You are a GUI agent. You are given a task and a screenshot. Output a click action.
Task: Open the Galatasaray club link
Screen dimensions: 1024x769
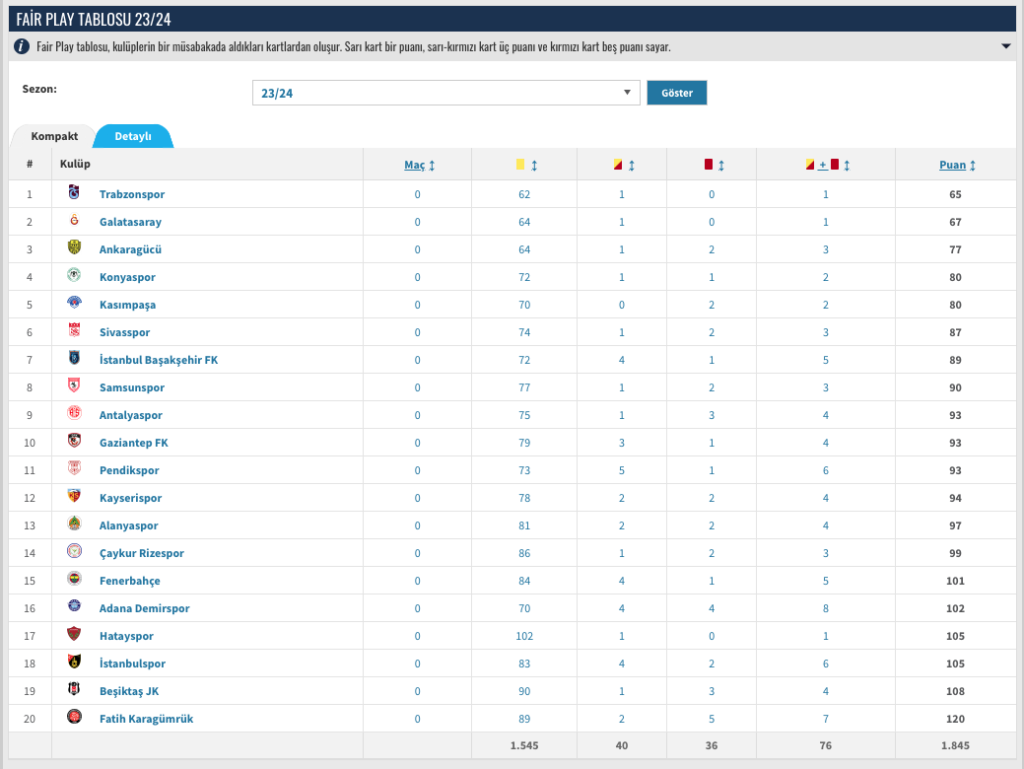[130, 222]
